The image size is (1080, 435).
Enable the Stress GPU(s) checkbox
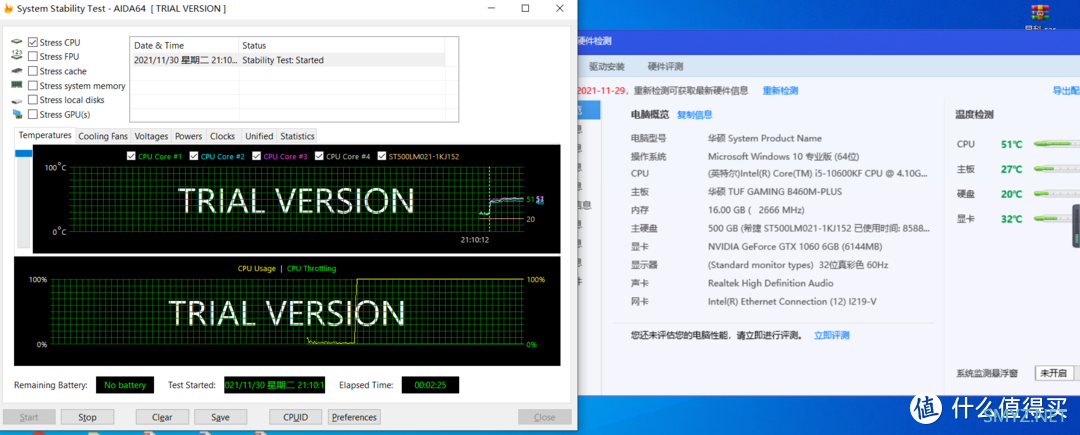pos(33,114)
